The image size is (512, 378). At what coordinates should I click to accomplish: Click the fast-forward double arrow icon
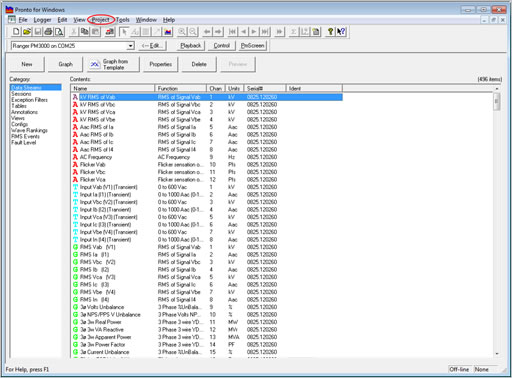(279, 32)
